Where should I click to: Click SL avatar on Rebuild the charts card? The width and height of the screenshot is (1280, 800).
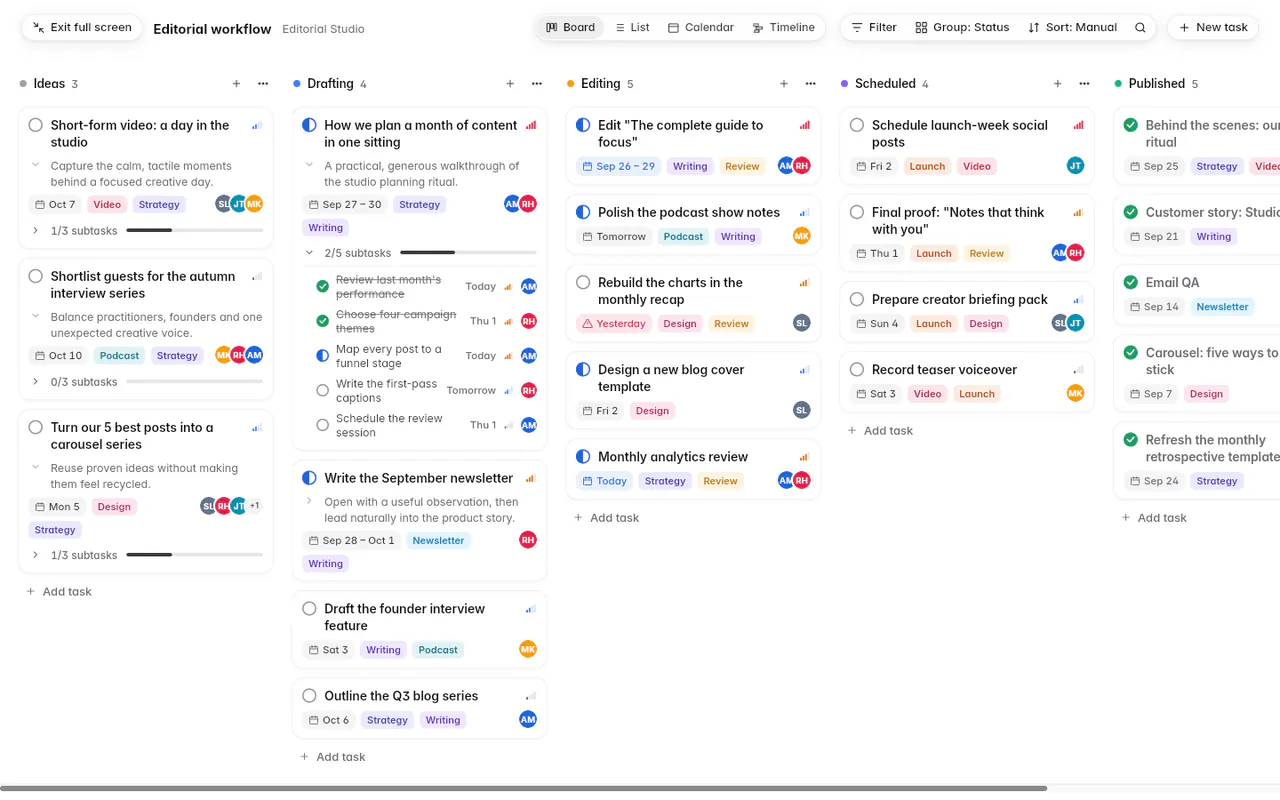point(801,323)
